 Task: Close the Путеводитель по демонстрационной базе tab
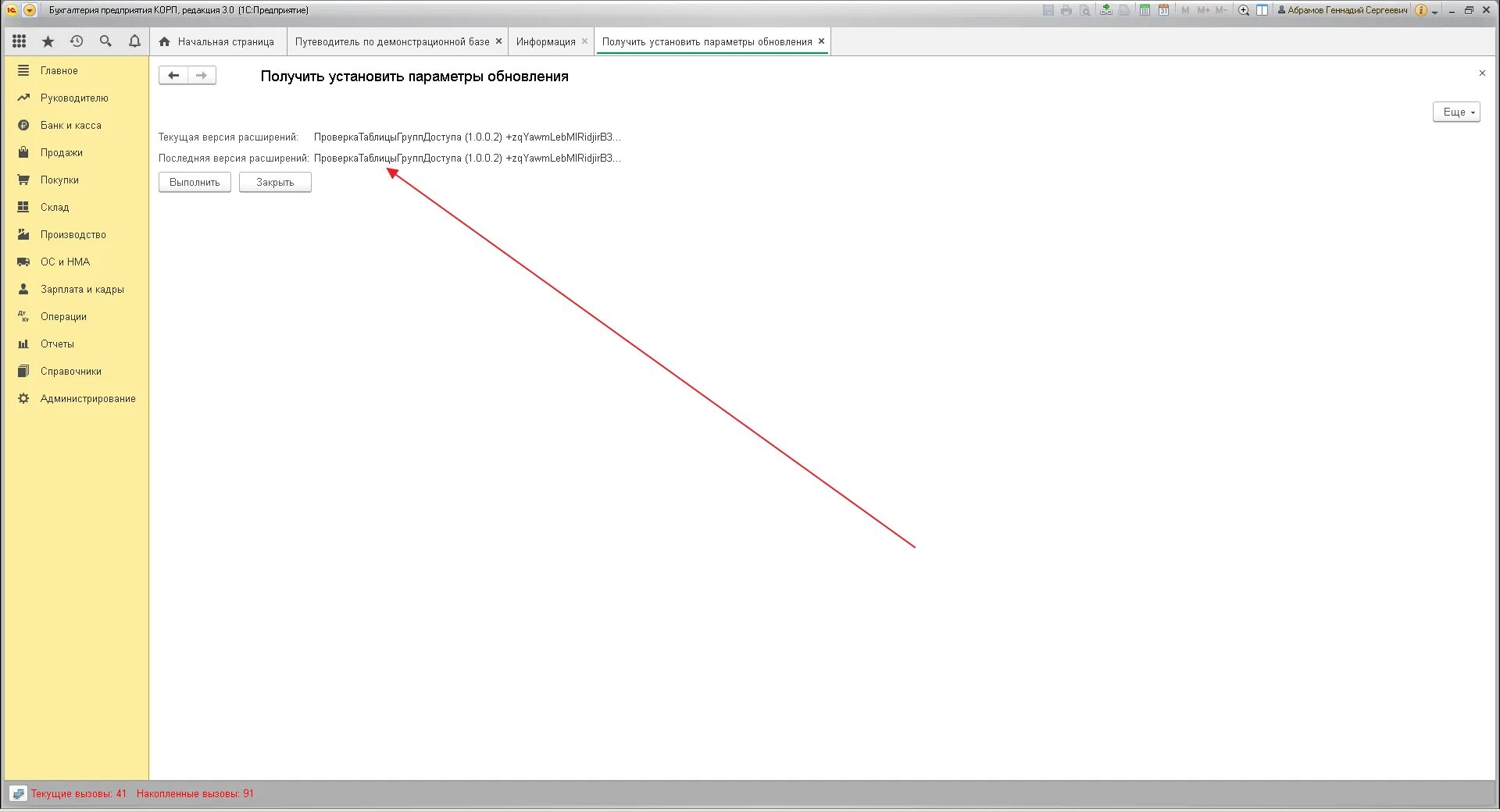[498, 41]
